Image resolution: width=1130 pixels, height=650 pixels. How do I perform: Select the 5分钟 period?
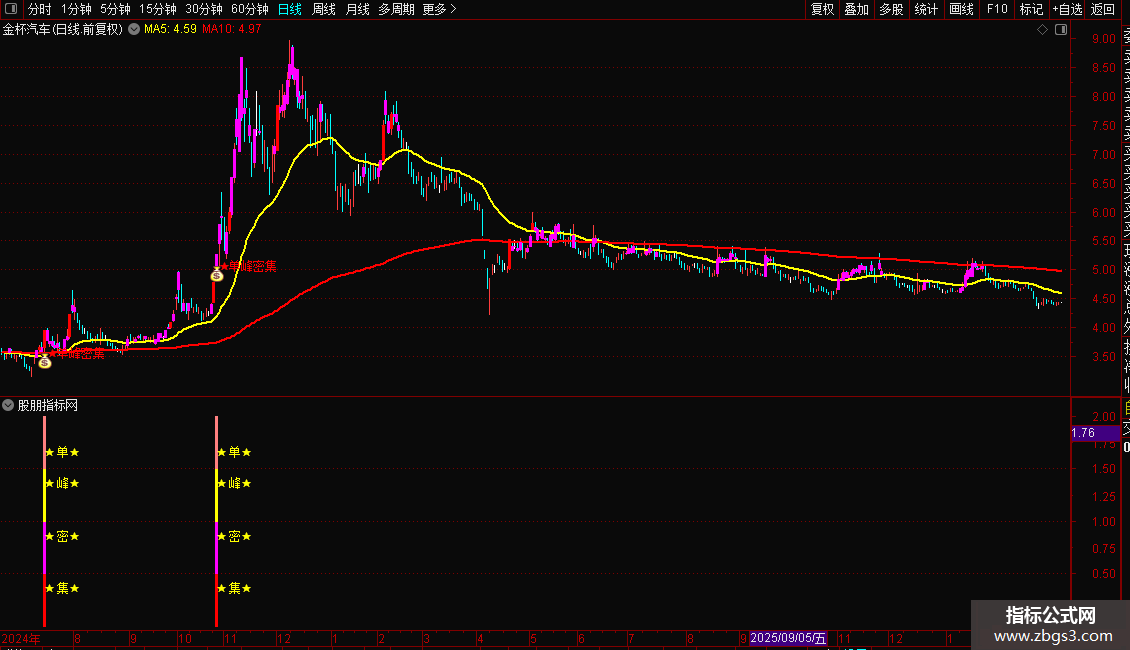point(115,9)
